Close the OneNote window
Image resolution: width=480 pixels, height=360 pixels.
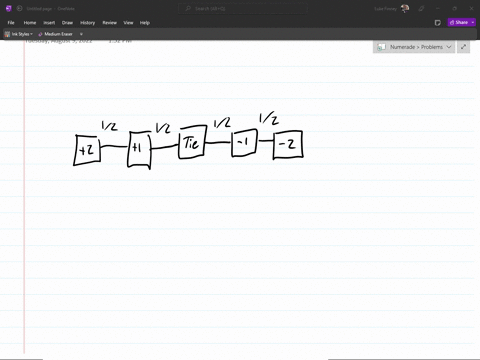(x=471, y=9)
